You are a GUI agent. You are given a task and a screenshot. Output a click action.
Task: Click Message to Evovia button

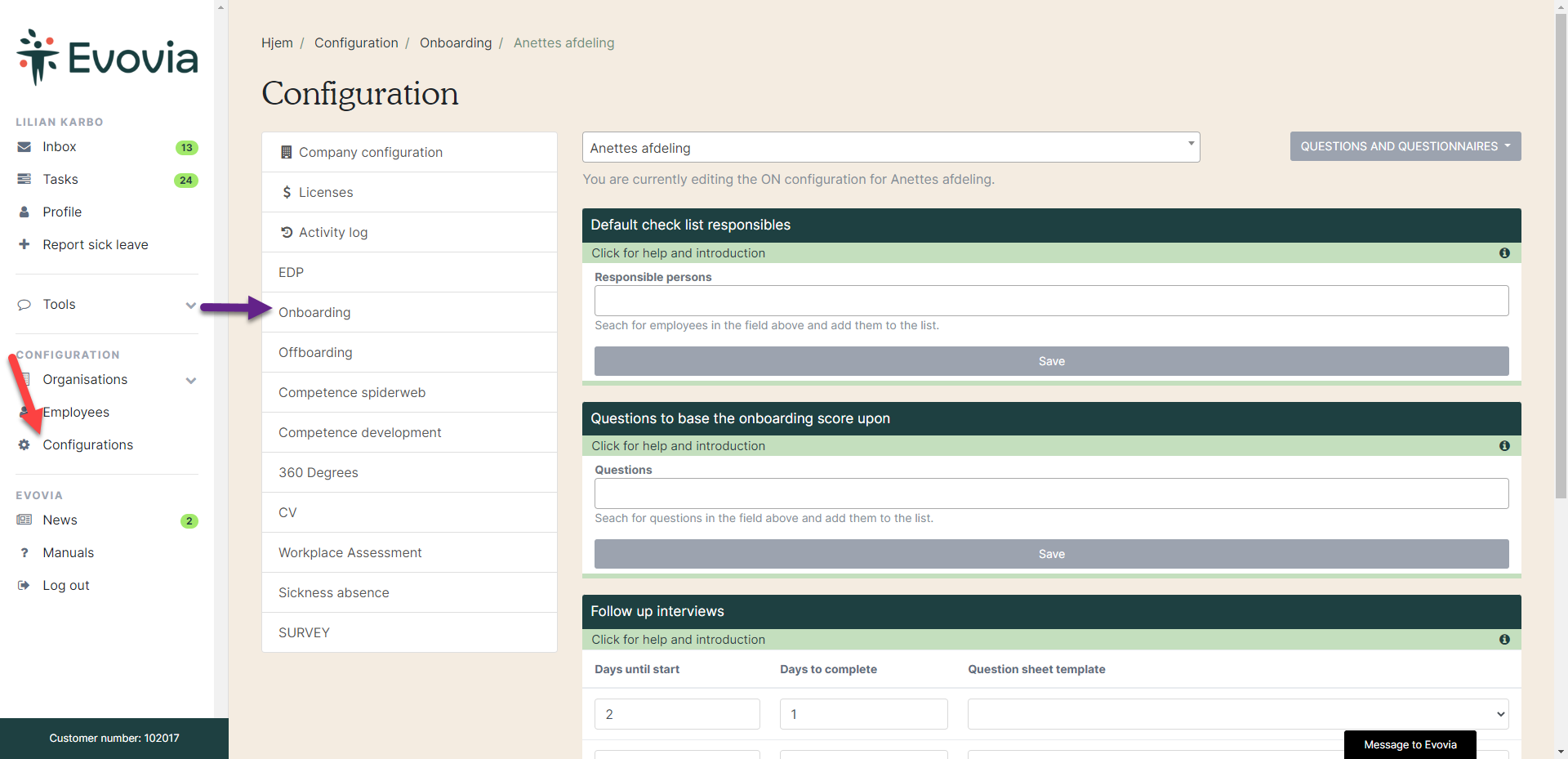pos(1410,744)
